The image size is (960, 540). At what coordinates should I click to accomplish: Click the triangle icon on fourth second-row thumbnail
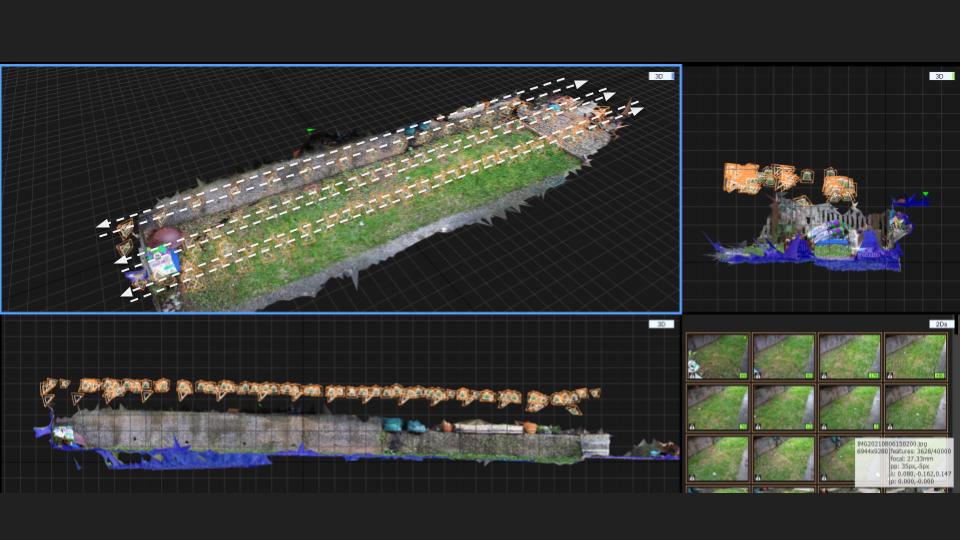click(x=891, y=426)
